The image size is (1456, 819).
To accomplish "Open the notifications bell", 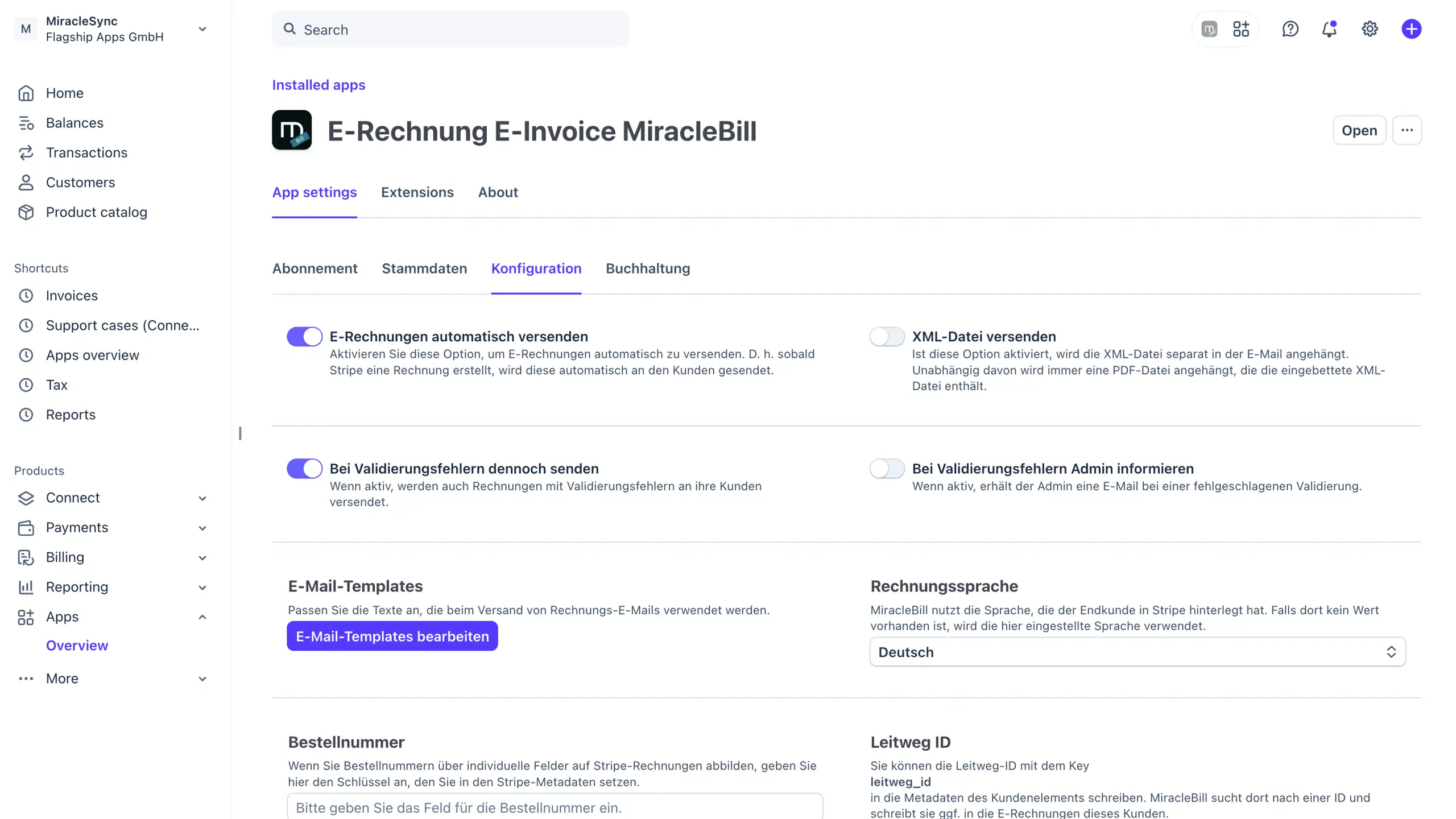I will pos(1329,29).
